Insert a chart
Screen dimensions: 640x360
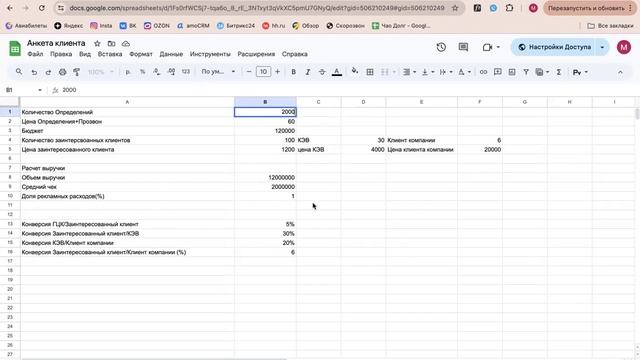click(x=512, y=72)
